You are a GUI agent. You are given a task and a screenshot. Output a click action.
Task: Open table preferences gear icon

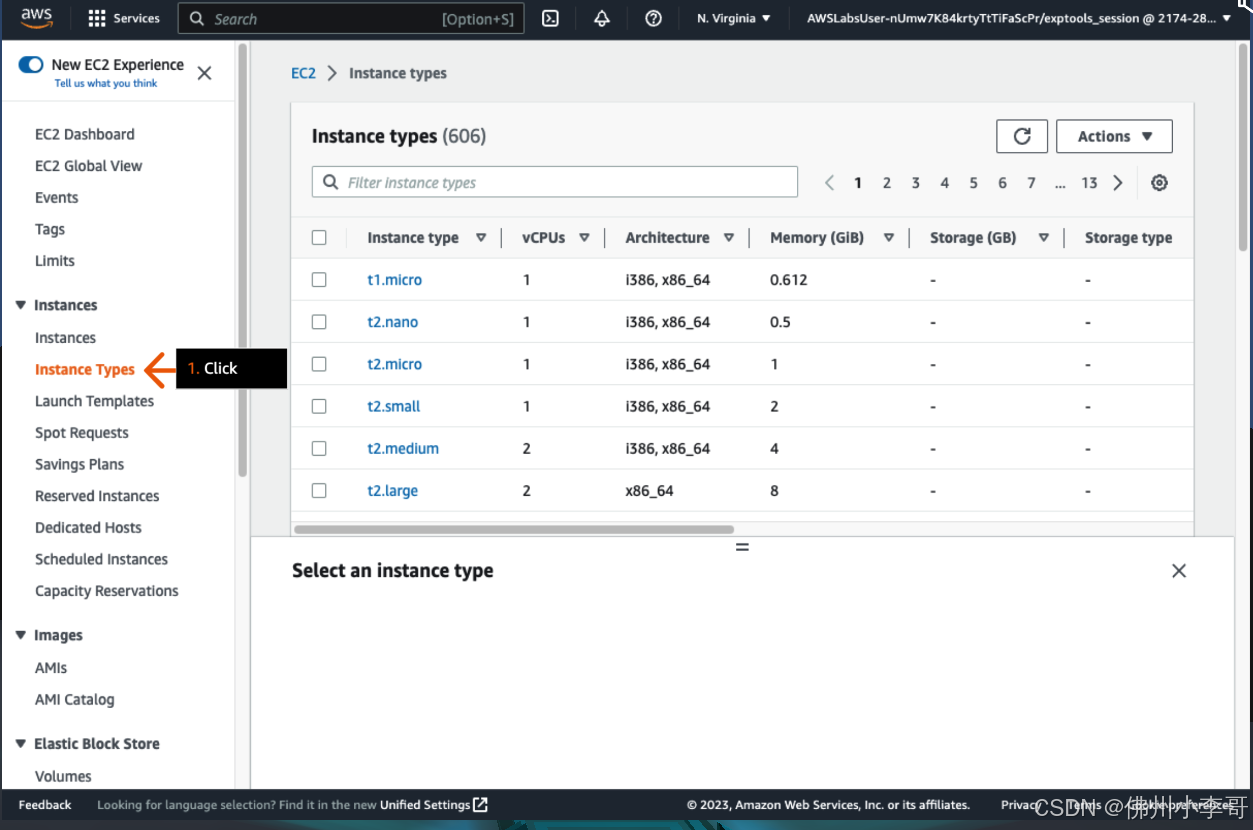1159,183
